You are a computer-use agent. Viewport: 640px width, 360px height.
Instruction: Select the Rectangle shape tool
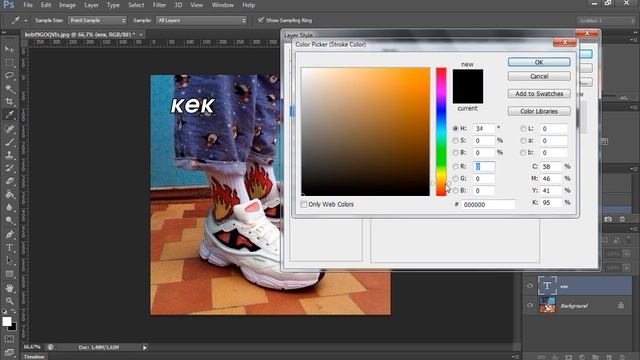9,274
